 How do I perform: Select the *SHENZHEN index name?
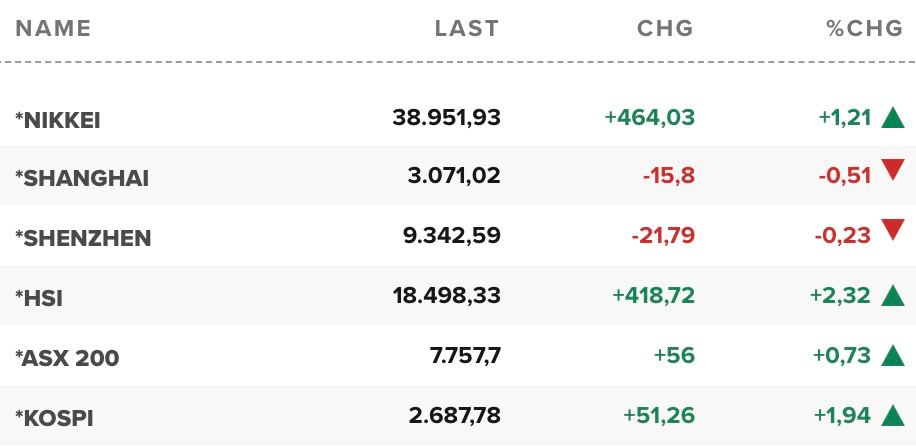pyautogui.click(x=83, y=238)
